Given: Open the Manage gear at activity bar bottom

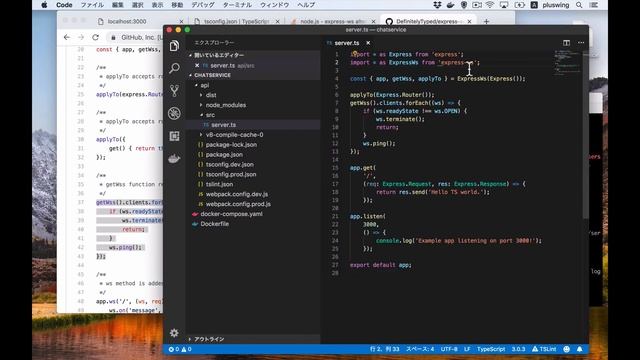Looking at the screenshot, I should coord(174,333).
